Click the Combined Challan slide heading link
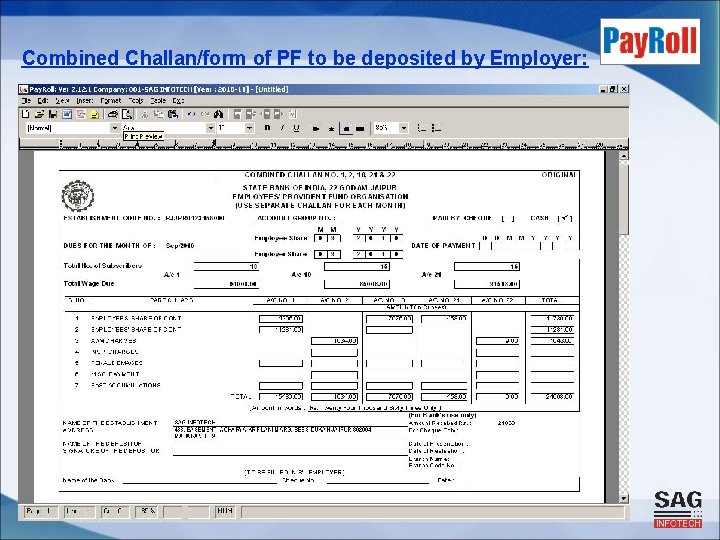This screenshot has width=720, height=540. click(305, 58)
